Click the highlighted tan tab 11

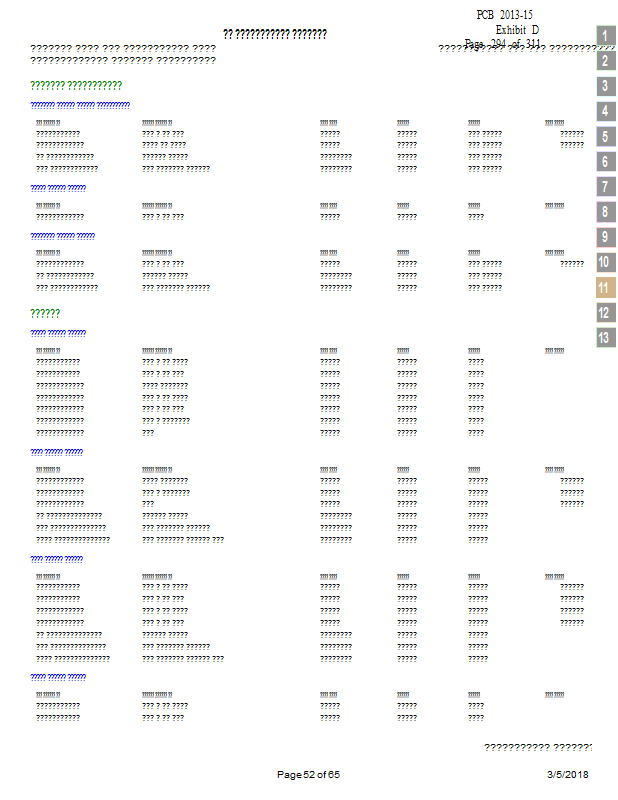pyautogui.click(x=605, y=288)
